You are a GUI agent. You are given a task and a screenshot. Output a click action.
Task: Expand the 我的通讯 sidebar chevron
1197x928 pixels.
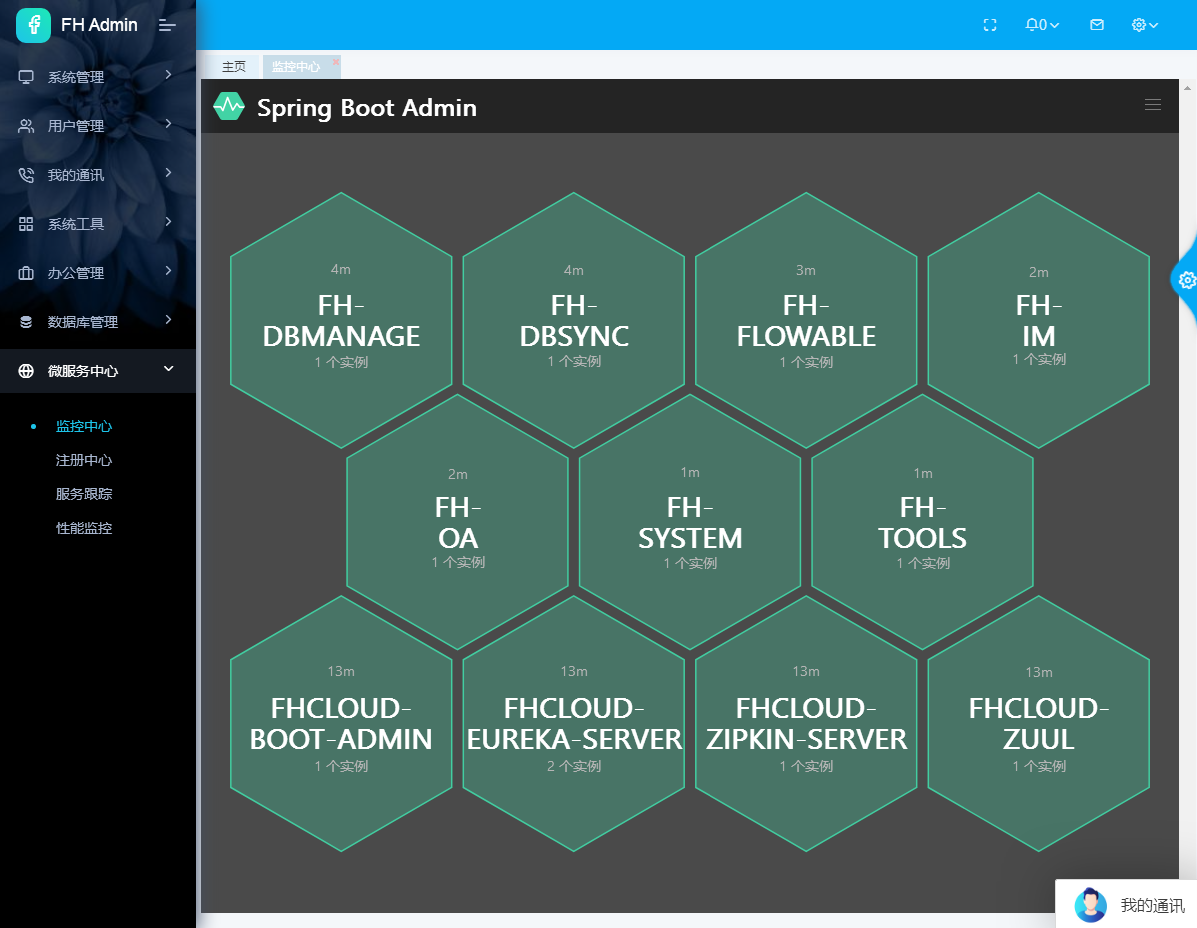(x=169, y=172)
